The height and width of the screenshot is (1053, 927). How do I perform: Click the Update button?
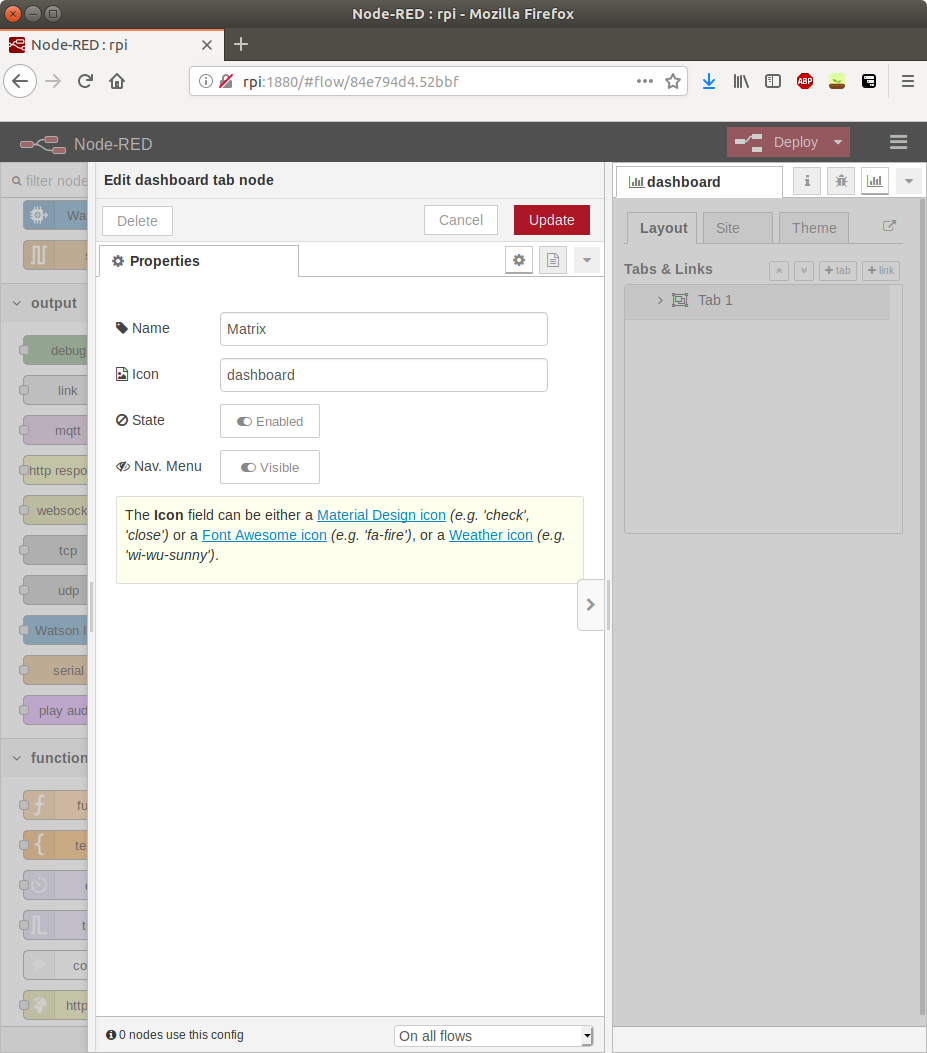coord(551,220)
